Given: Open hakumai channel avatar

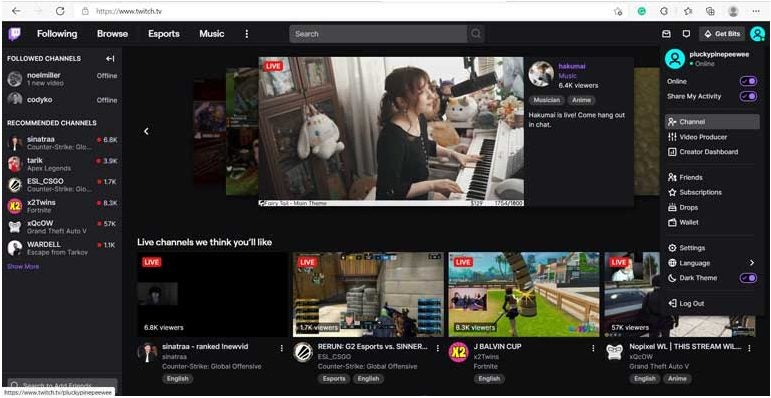Looking at the screenshot, I should (x=541, y=74).
